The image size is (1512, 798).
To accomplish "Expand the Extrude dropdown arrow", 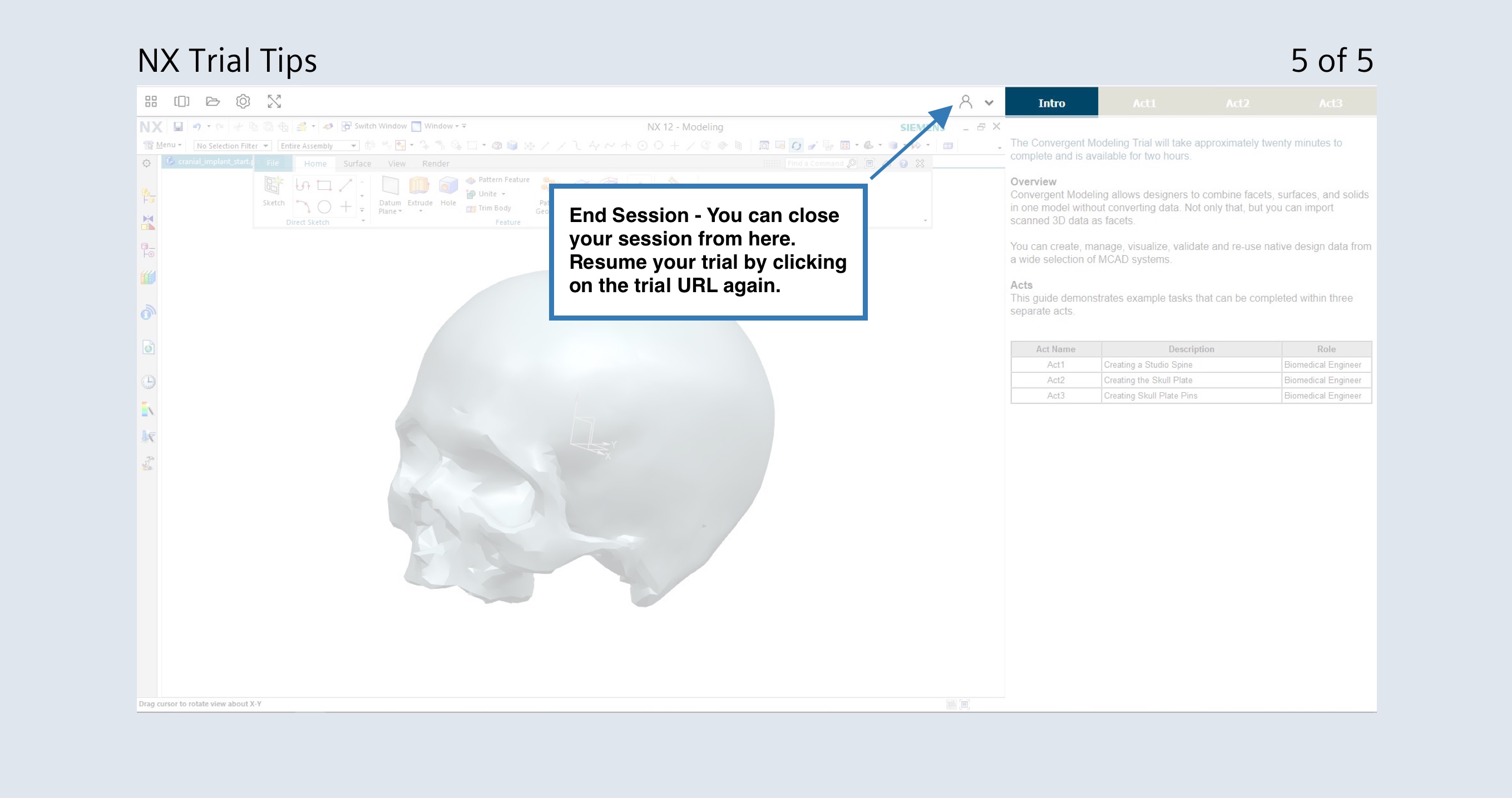I will (x=420, y=211).
